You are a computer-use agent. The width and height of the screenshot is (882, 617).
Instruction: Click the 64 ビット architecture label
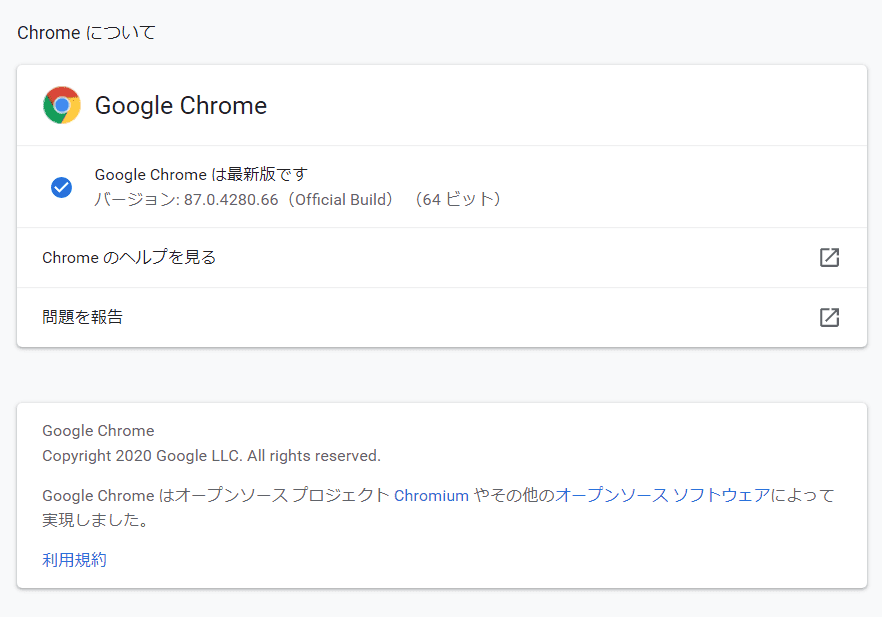459,199
